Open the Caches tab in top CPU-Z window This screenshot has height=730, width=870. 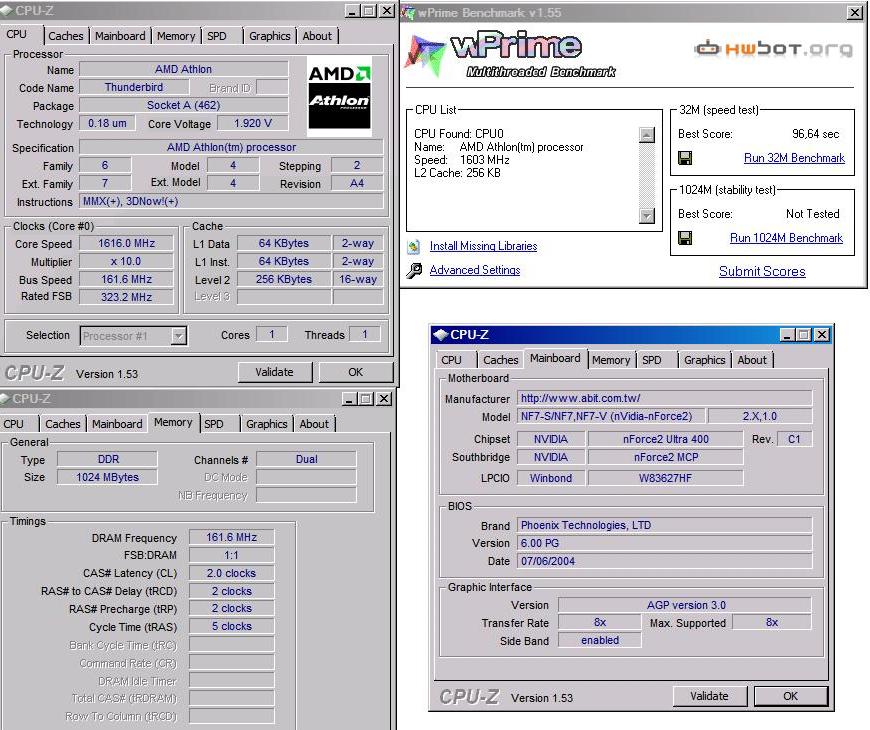(x=65, y=36)
